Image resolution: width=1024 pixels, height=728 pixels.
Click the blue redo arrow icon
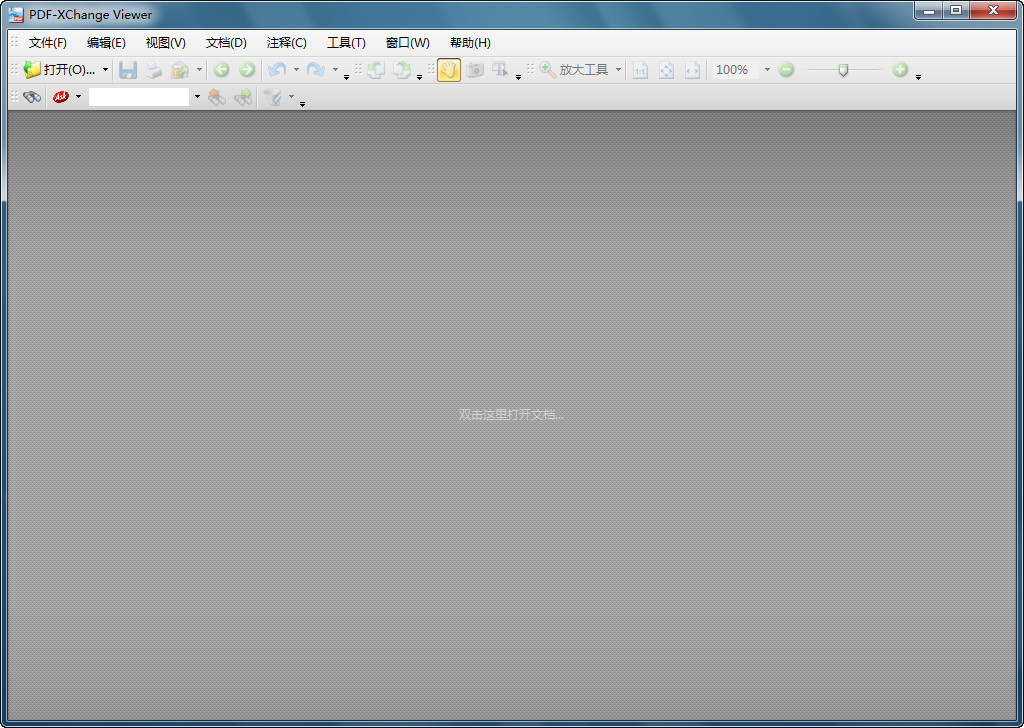[316, 69]
